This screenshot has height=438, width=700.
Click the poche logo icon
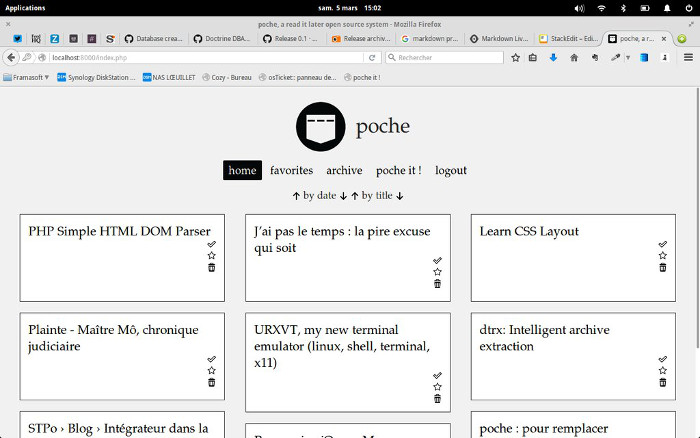(320, 127)
